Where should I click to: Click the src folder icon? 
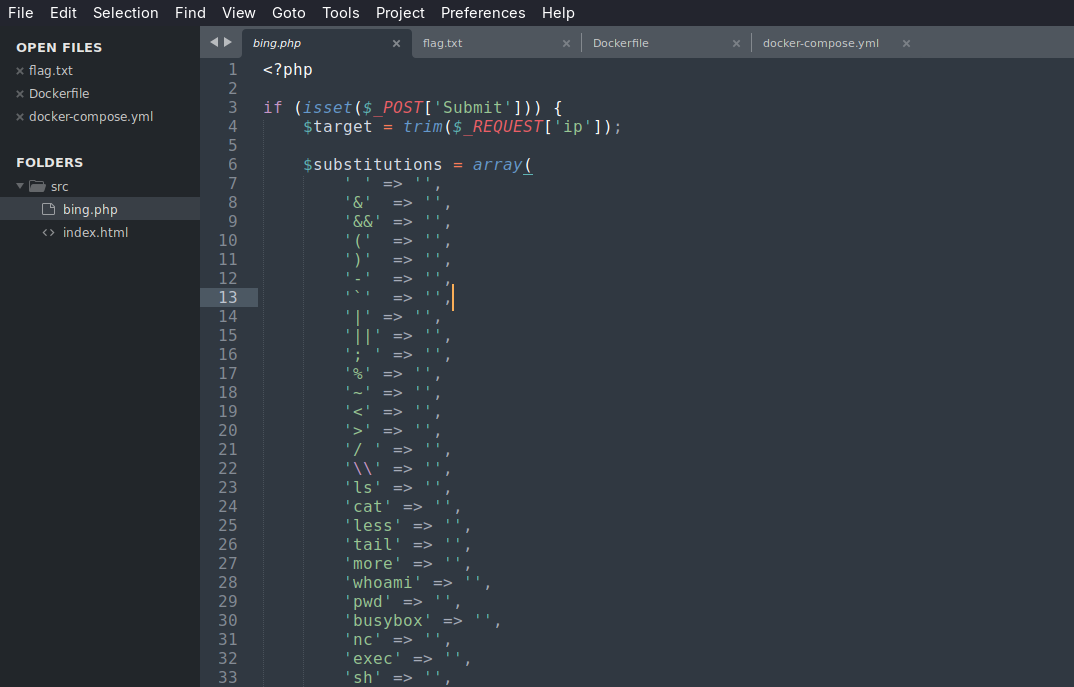pyautogui.click(x=37, y=186)
